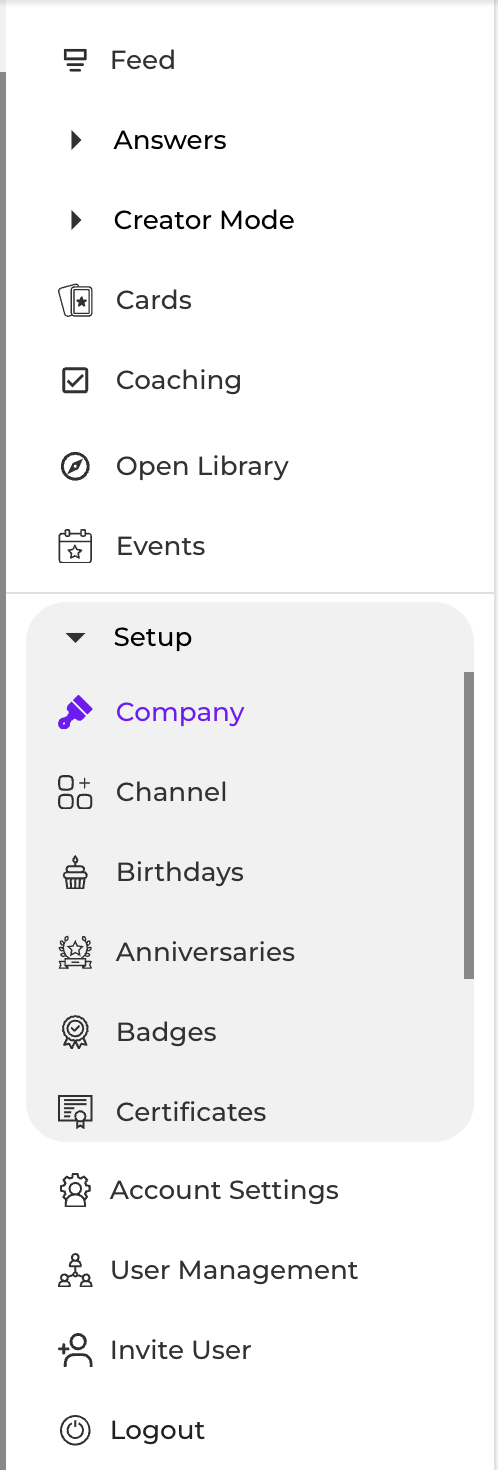
Task: Collapse the Setup section arrow
Action: 75,637
